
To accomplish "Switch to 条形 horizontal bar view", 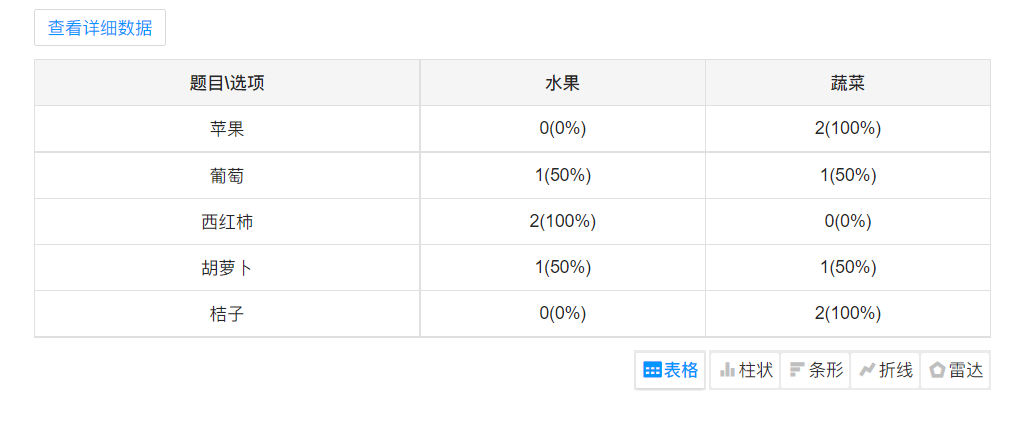I will (x=815, y=370).
